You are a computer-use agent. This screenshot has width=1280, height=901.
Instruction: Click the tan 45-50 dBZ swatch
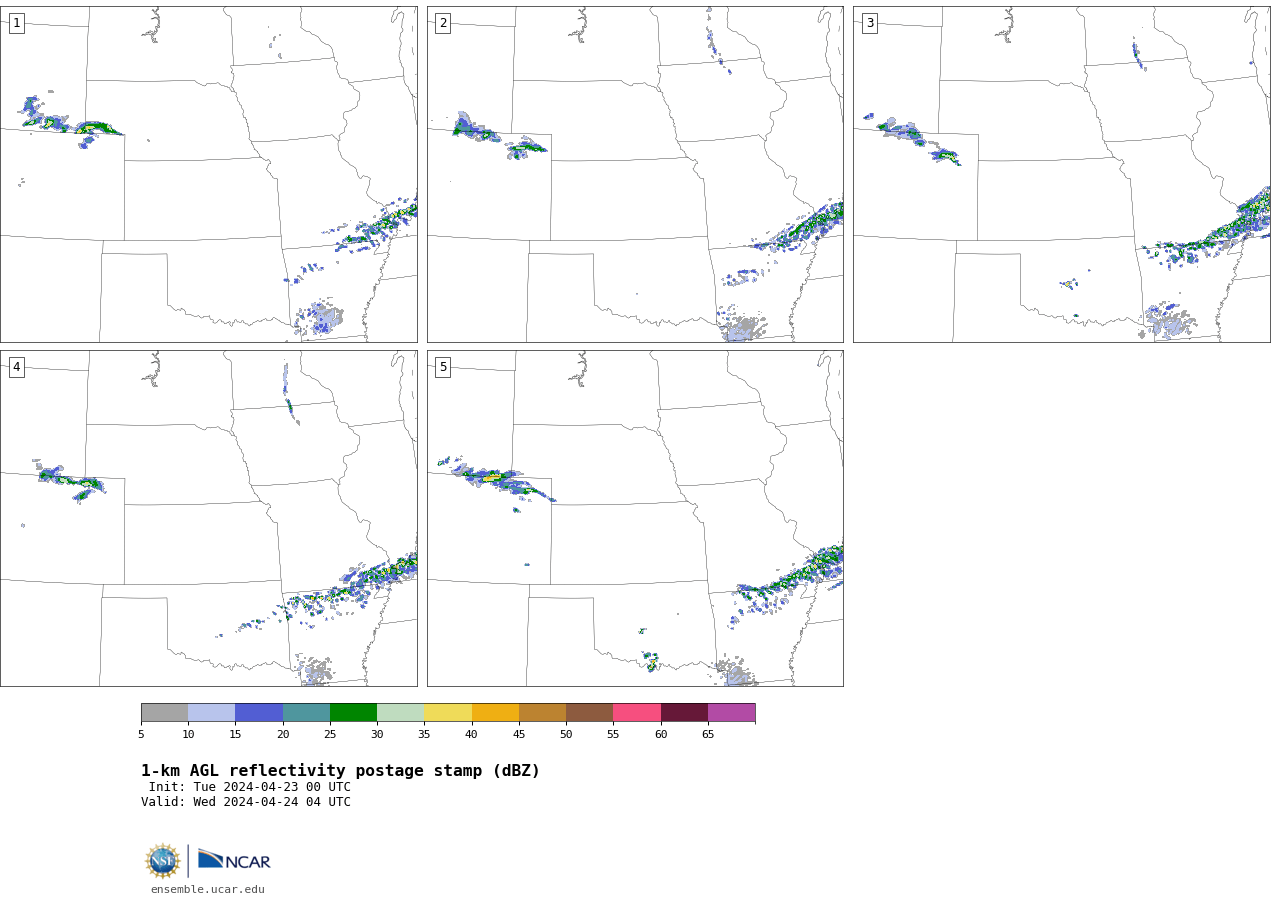pos(542,713)
